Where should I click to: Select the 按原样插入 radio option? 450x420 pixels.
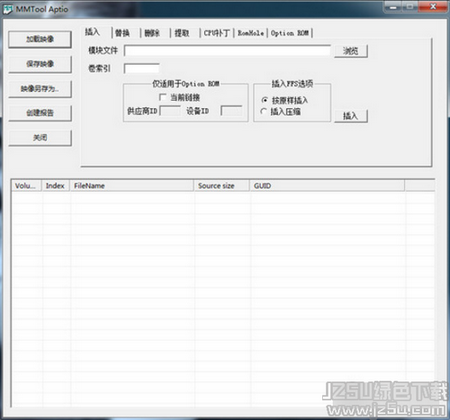[x=265, y=100]
